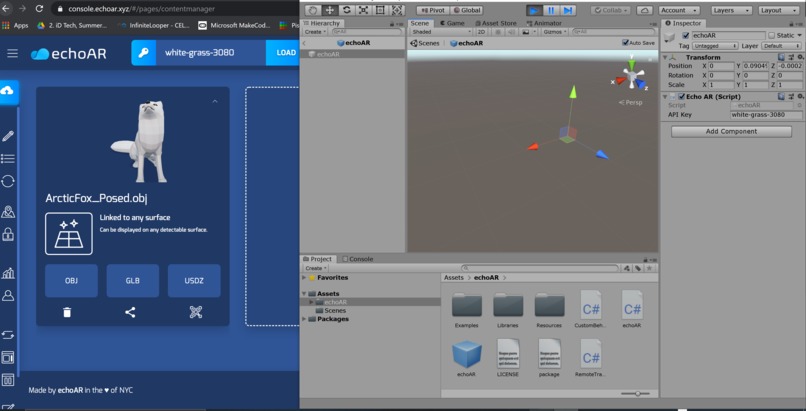Viewport: 806px width, 411px height.
Task: Click the user profile icon in echoAR sidebar
Action: [8, 295]
